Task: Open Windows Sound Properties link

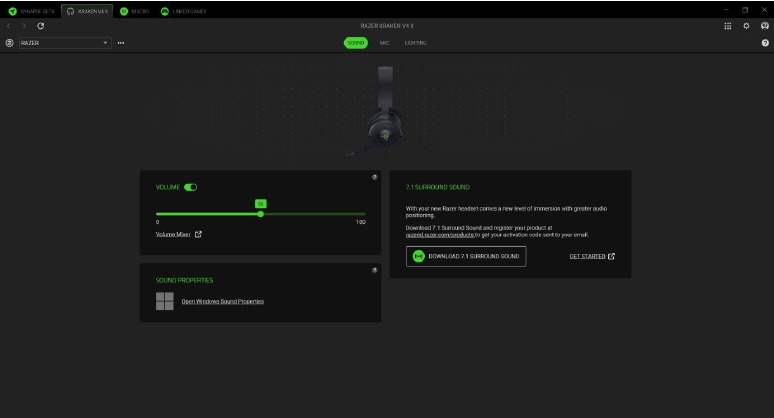Action: point(223,302)
